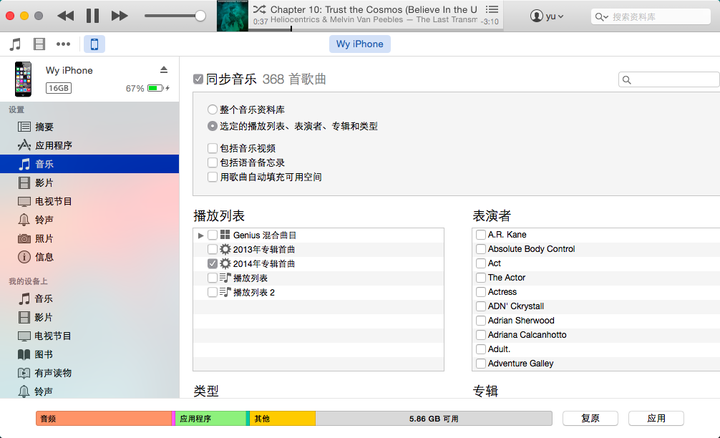The height and width of the screenshot is (438, 720).
Task: Toggle the shuffle icon in now-playing display
Action: tap(259, 9)
